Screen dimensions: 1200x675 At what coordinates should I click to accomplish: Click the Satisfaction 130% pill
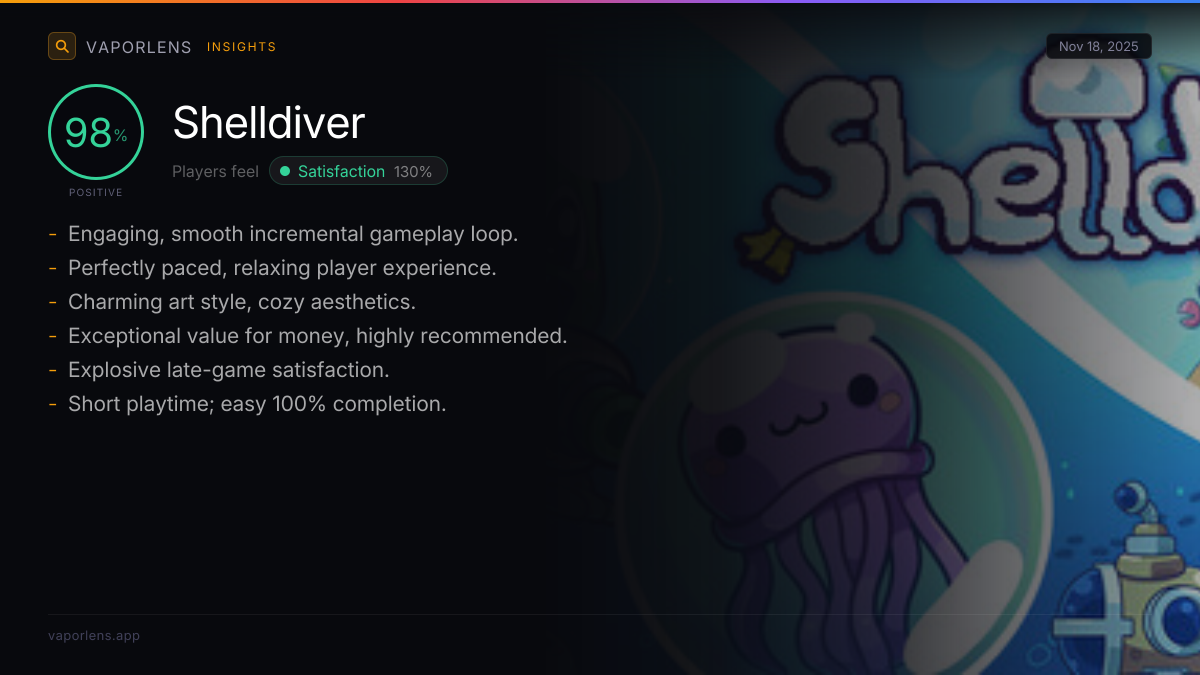(x=358, y=171)
